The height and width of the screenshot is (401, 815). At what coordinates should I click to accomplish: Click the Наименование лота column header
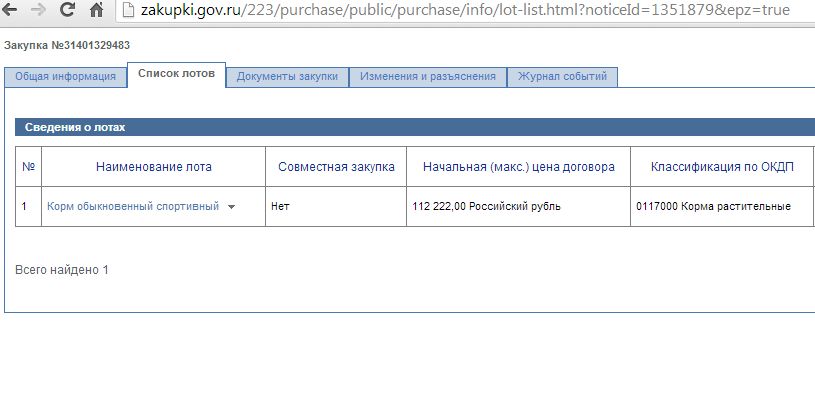(x=153, y=166)
